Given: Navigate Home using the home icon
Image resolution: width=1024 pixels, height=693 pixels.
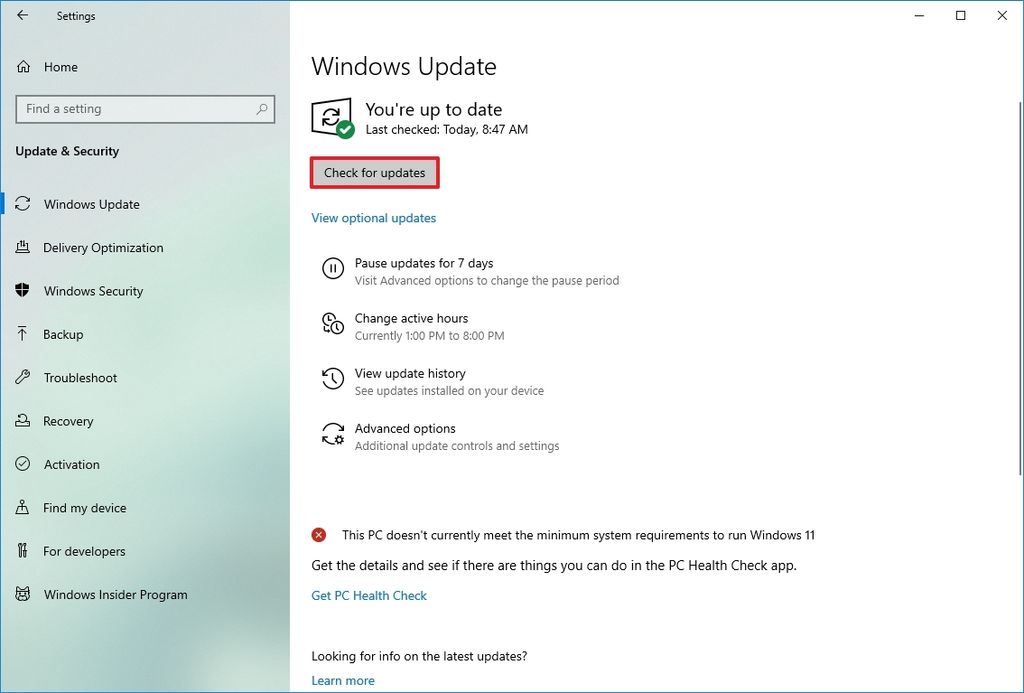Looking at the screenshot, I should (22, 66).
